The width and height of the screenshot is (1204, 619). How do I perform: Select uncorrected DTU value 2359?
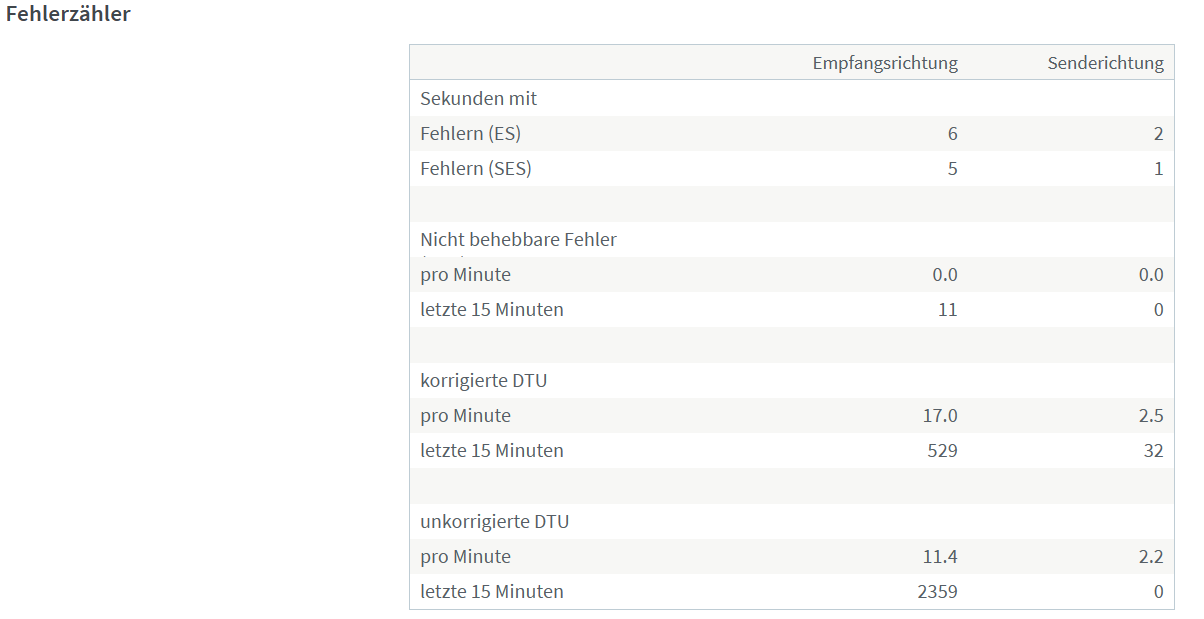[937, 592]
